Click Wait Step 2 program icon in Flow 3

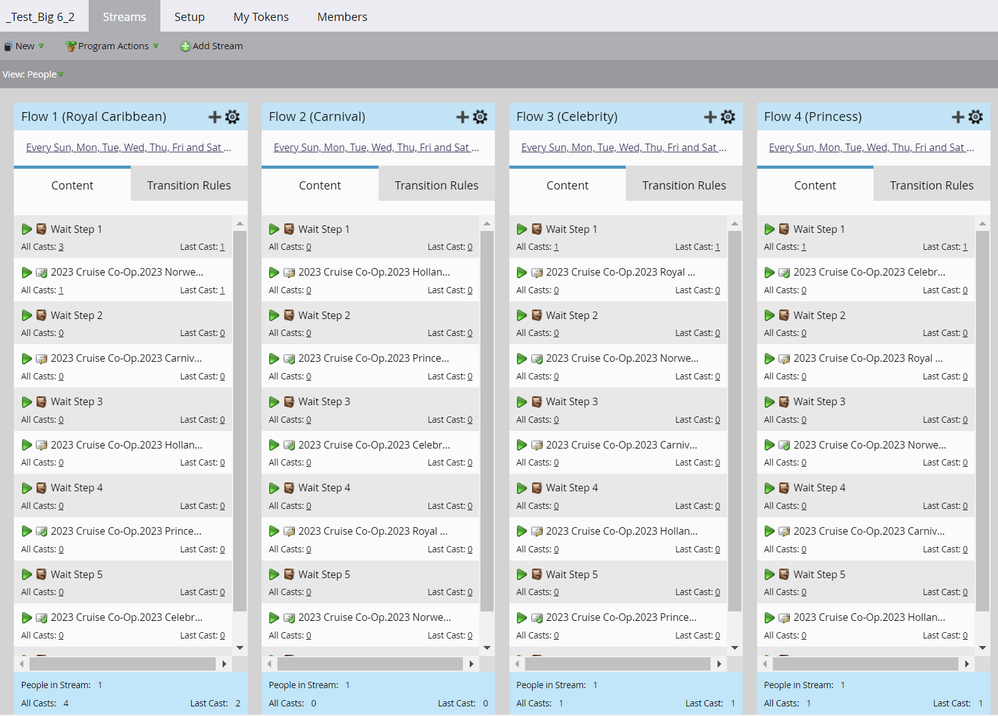(537, 315)
